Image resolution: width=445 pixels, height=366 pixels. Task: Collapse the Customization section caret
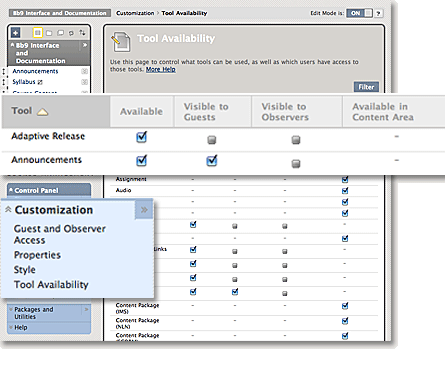coord(8,209)
